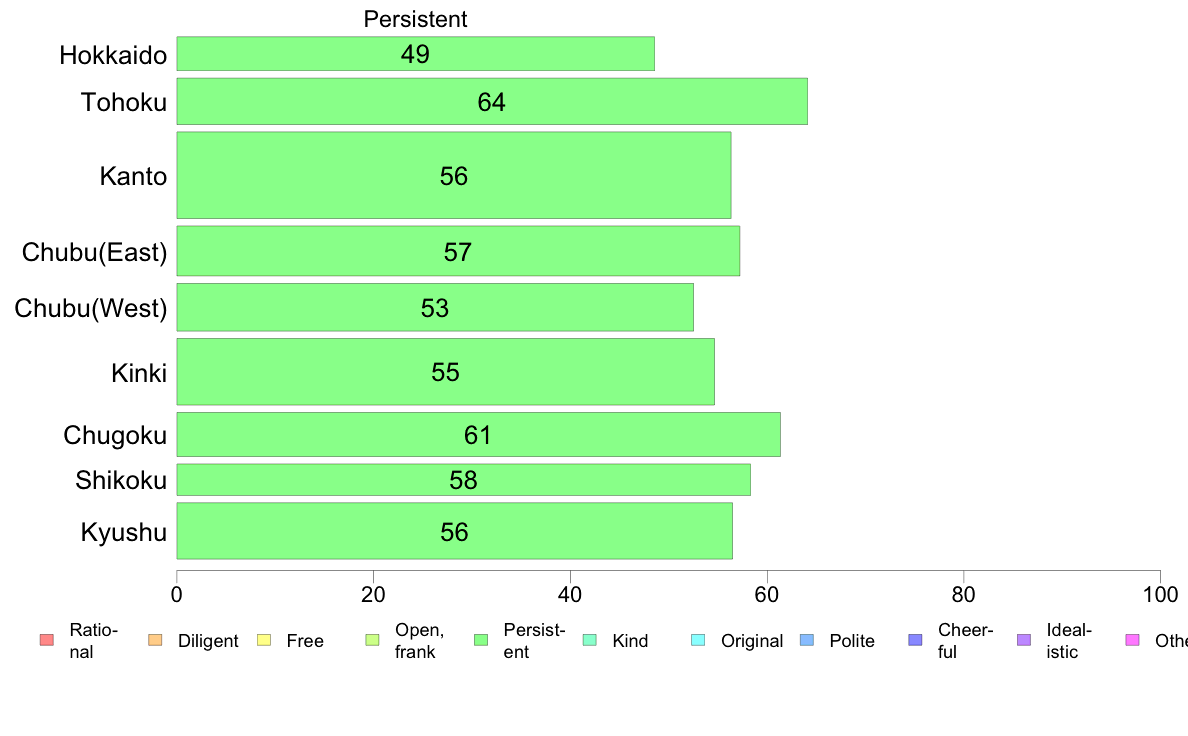This screenshot has width=1188, height=736.
Task: Click the yellow Free legend swatch
Action: click(264, 640)
